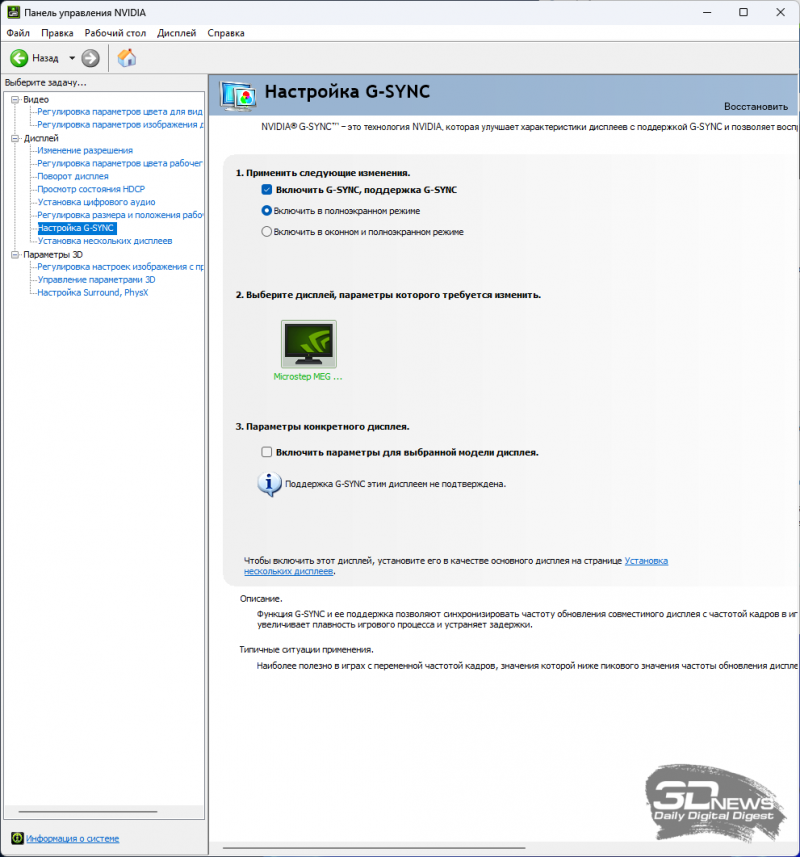The image size is (800, 857).
Task: Click the Назад button label
Action: point(45,58)
